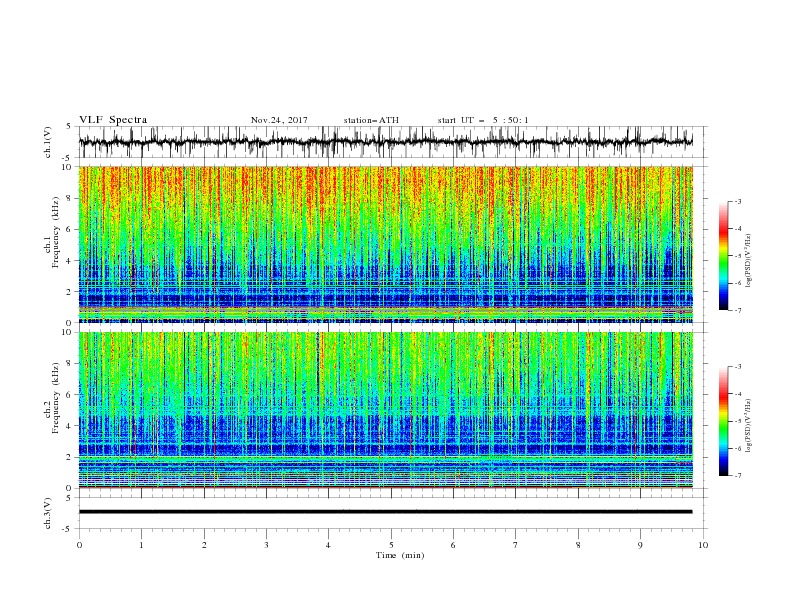Click the flat ch.3 voltage trace line
The image size is (792, 612).
[x=385, y=512]
